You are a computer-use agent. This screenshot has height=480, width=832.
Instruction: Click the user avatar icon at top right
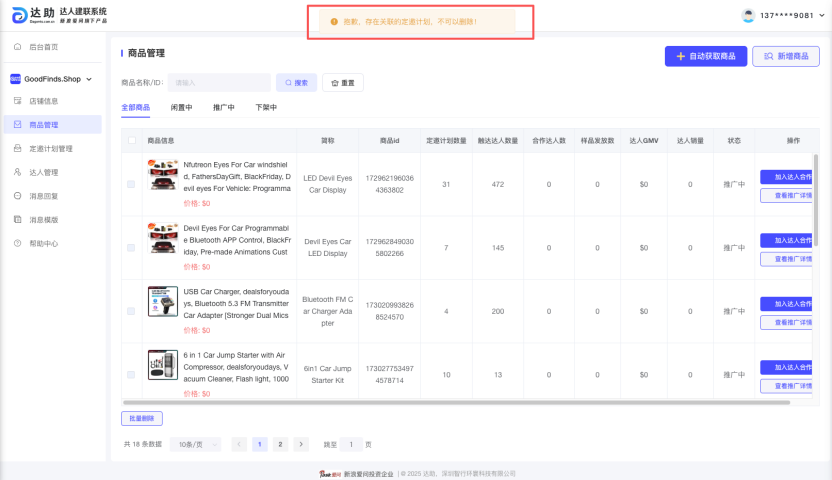(x=748, y=15)
